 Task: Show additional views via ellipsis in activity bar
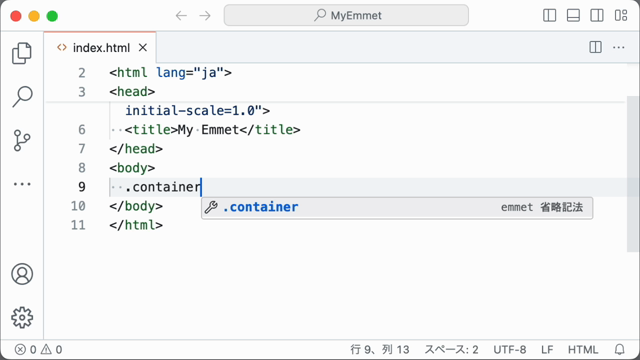coord(22,184)
